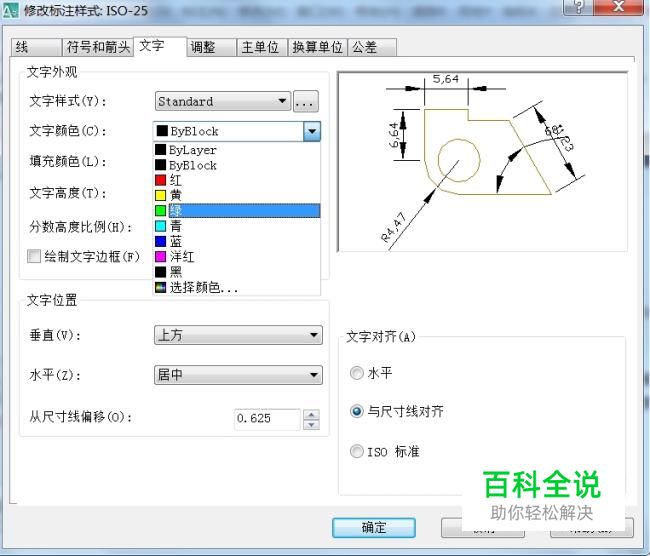
Task: Decrease offset with the down spinner arrow
Action: [312, 425]
